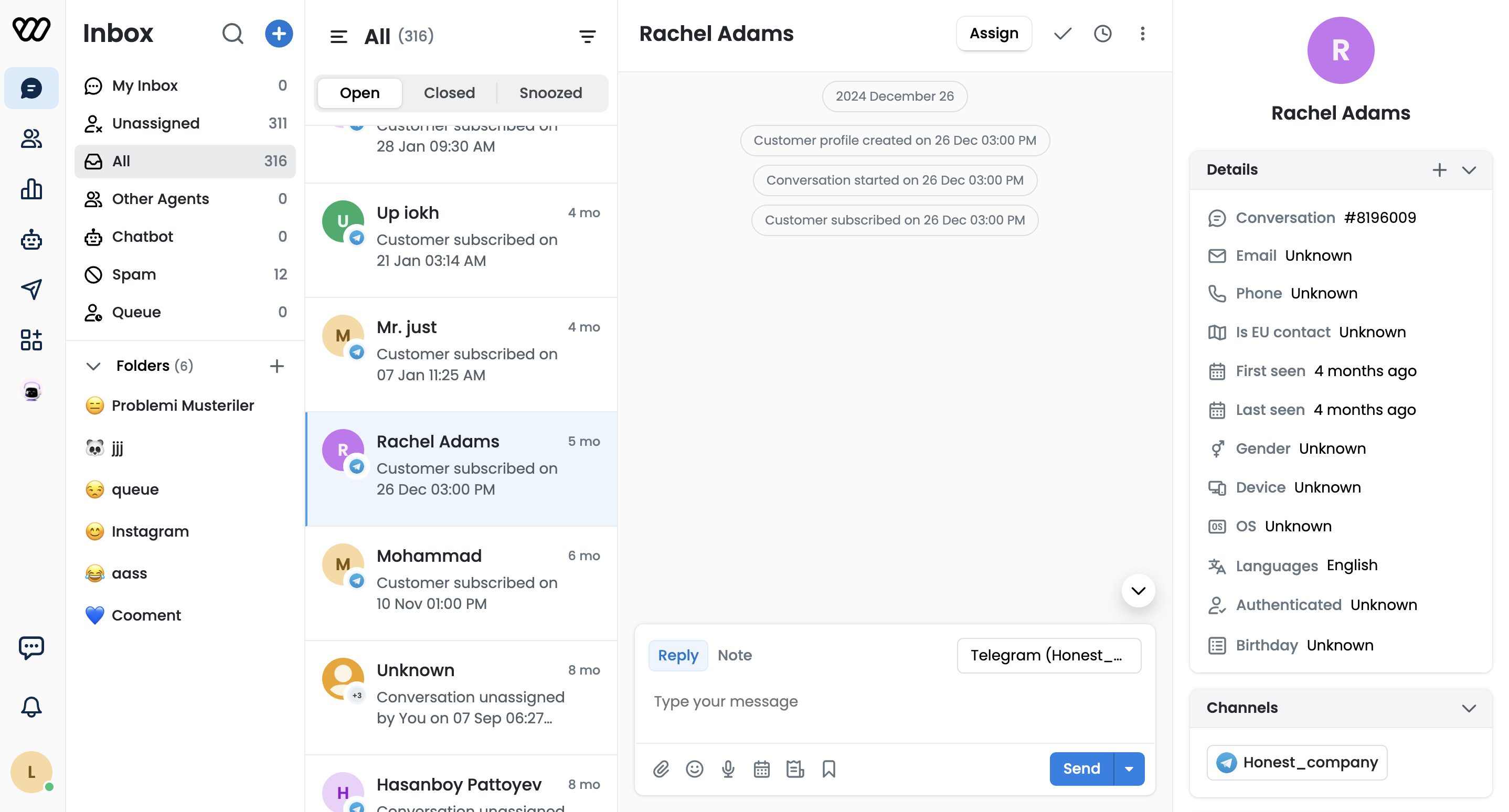The width and height of the screenshot is (1509, 812).
Task: Collapse the Channels panel chevron
Action: point(1469,708)
